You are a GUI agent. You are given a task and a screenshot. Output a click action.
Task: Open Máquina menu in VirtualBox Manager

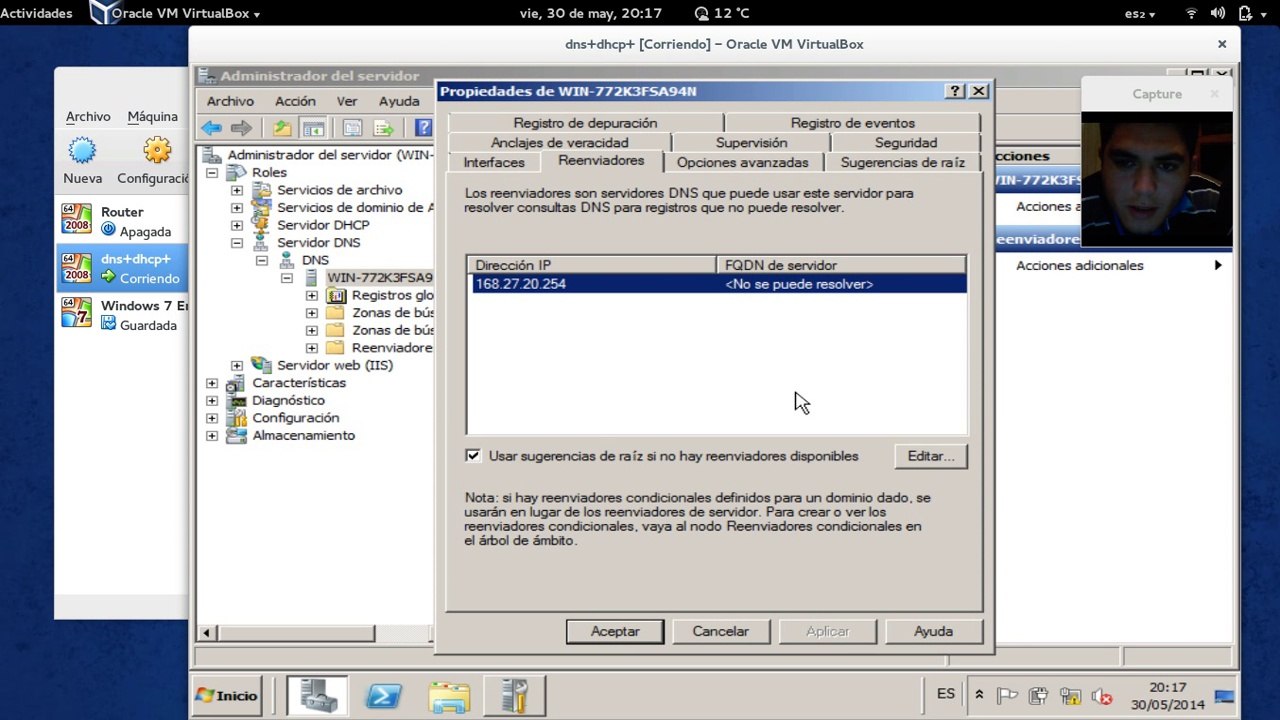152,117
